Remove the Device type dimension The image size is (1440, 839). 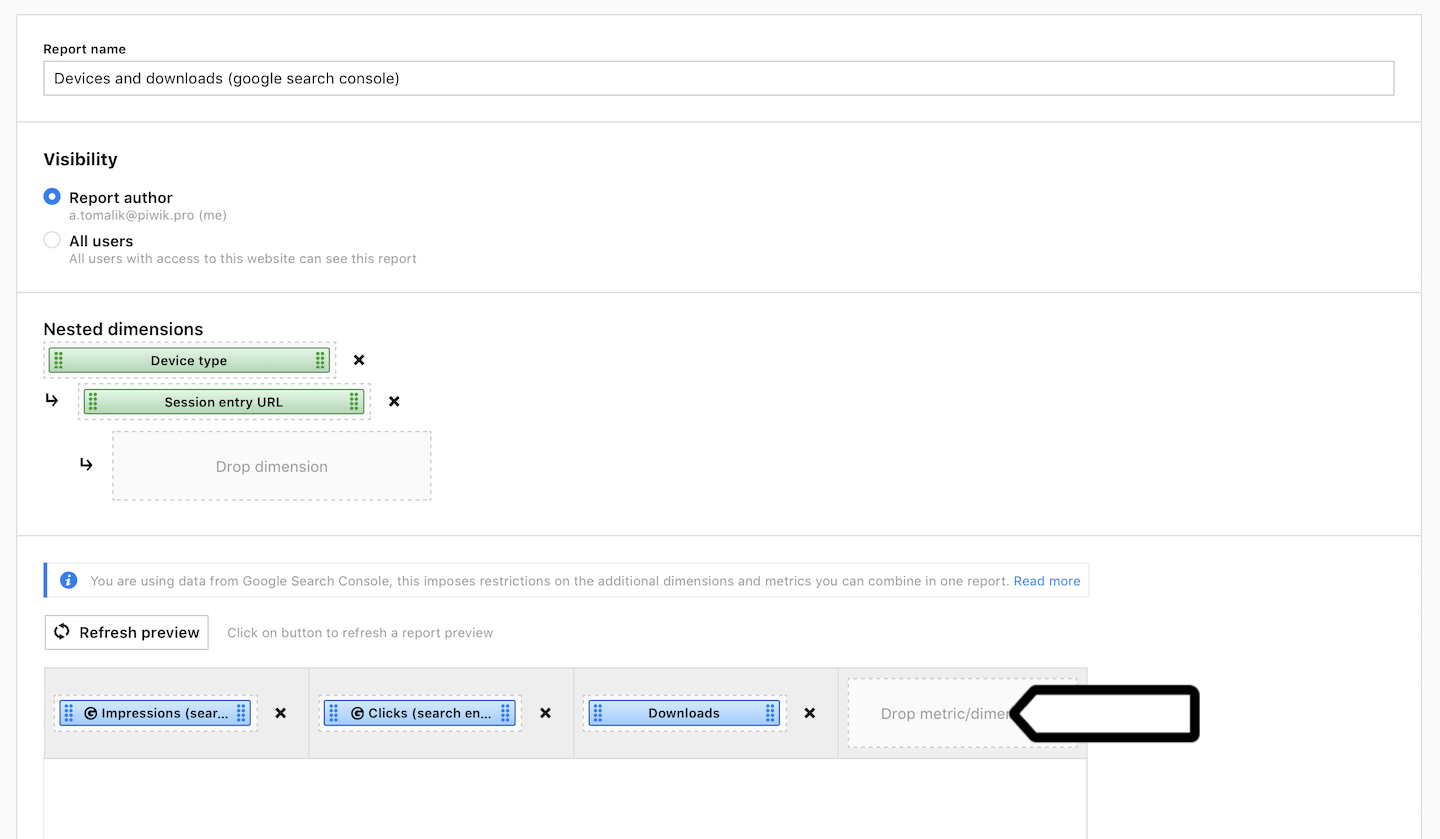tap(359, 360)
